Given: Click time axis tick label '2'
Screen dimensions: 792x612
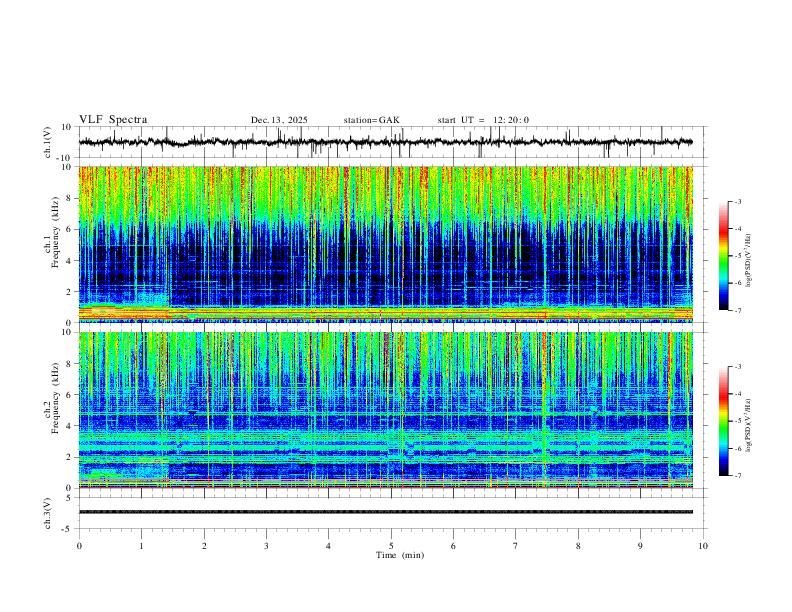Looking at the screenshot, I should tap(204, 546).
